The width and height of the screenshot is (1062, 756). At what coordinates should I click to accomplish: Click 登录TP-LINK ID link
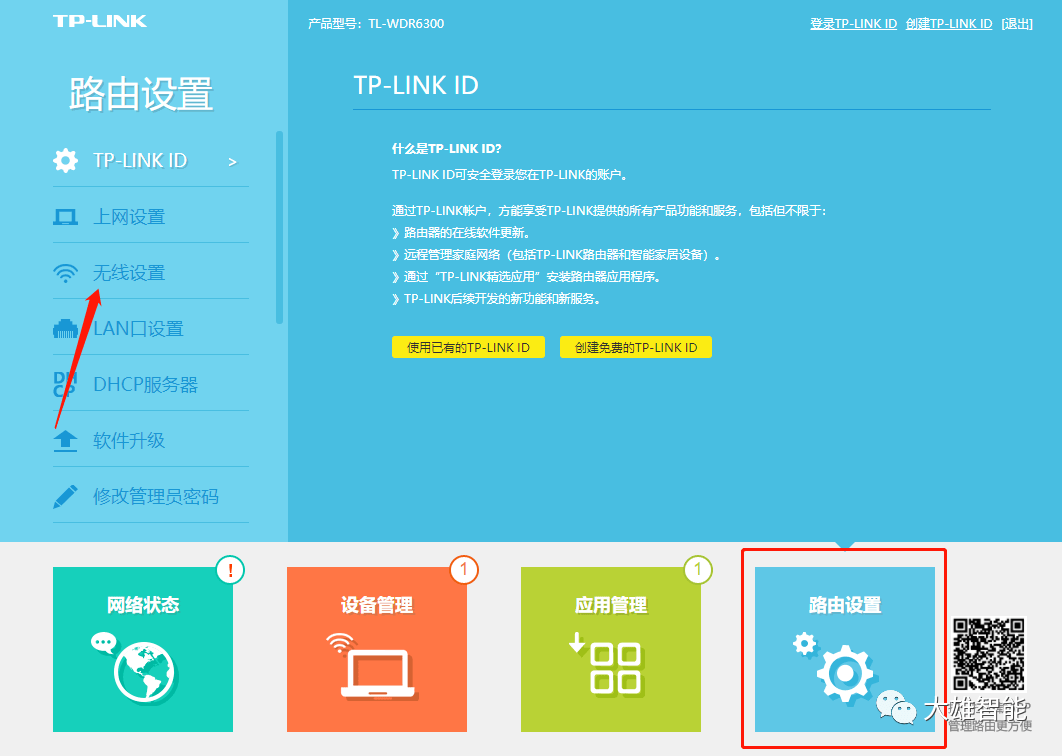pos(853,24)
